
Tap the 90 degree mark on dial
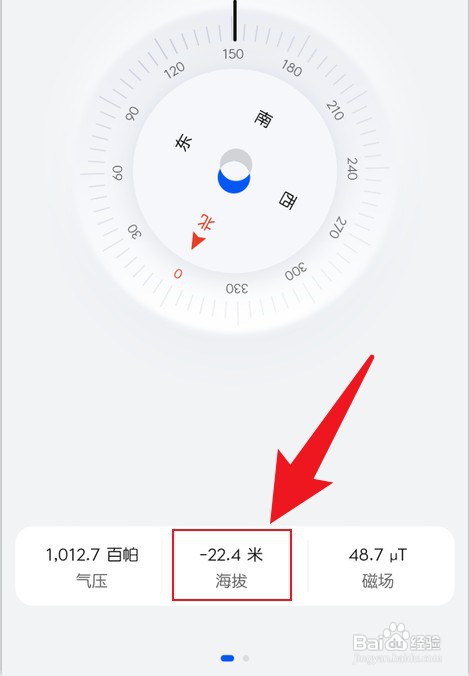[132, 113]
